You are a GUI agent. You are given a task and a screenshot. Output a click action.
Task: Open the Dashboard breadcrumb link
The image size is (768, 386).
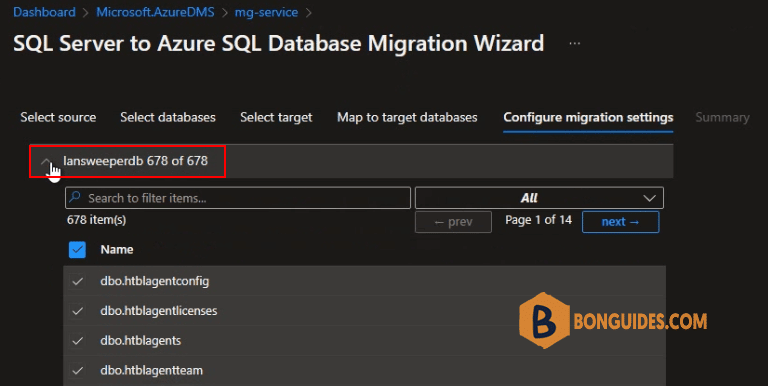44,12
